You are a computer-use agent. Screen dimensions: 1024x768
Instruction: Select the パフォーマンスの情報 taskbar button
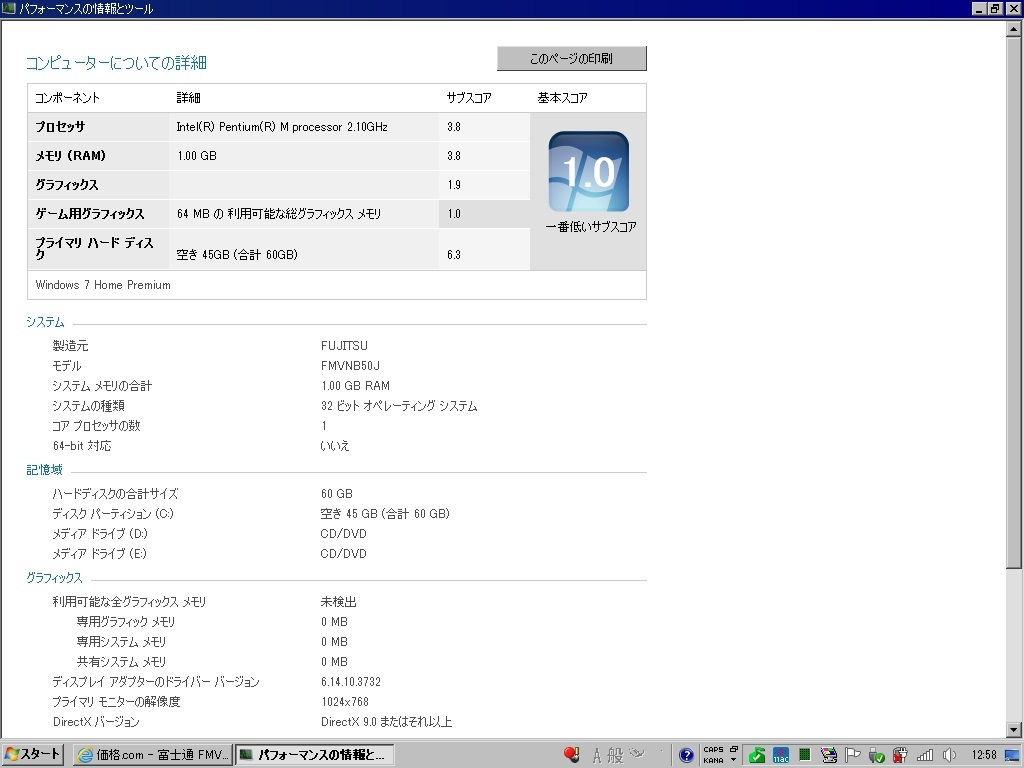tap(313, 755)
